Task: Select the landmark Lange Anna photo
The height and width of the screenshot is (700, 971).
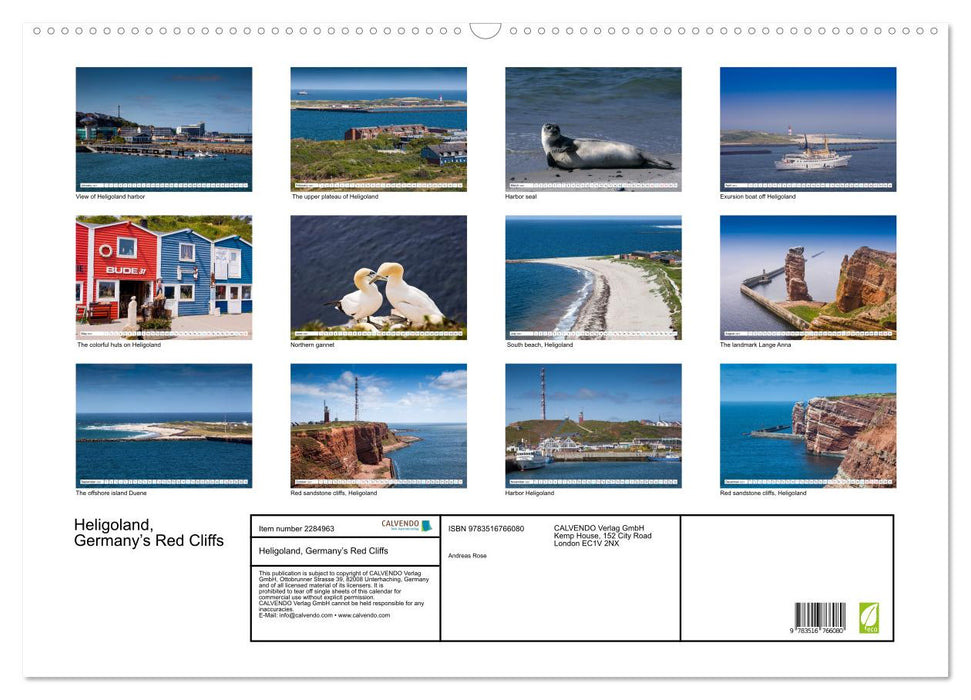Action: click(808, 277)
